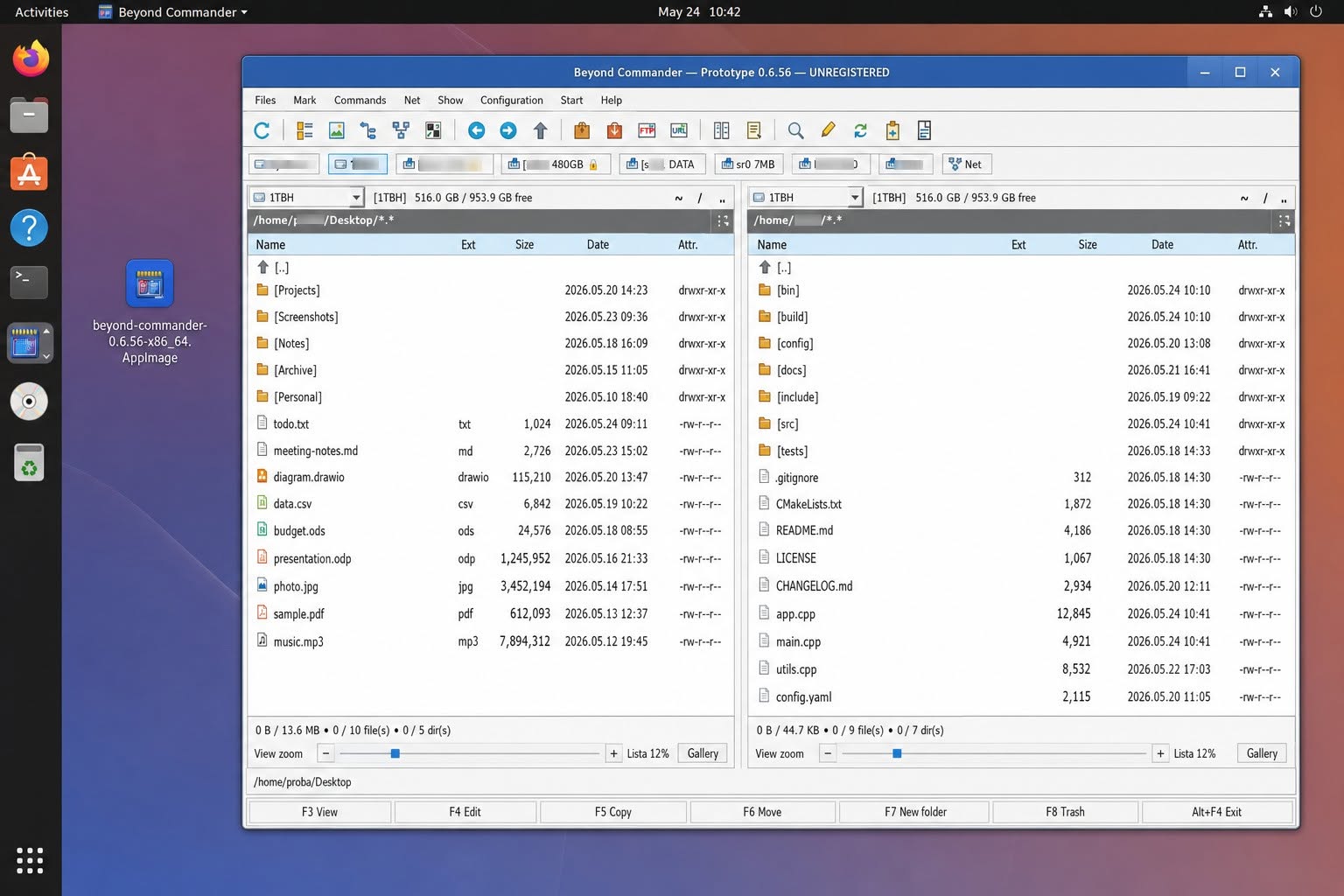Click the notes document toolbar icon
The height and width of the screenshot is (896, 1344).
(754, 131)
